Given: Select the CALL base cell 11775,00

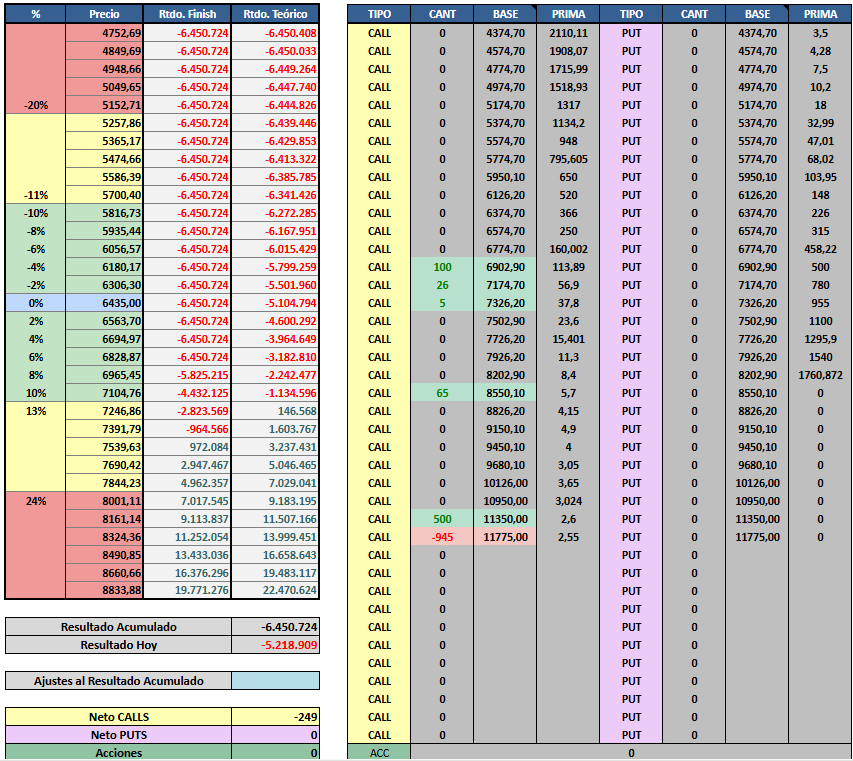Looking at the screenshot, I should (505, 537).
